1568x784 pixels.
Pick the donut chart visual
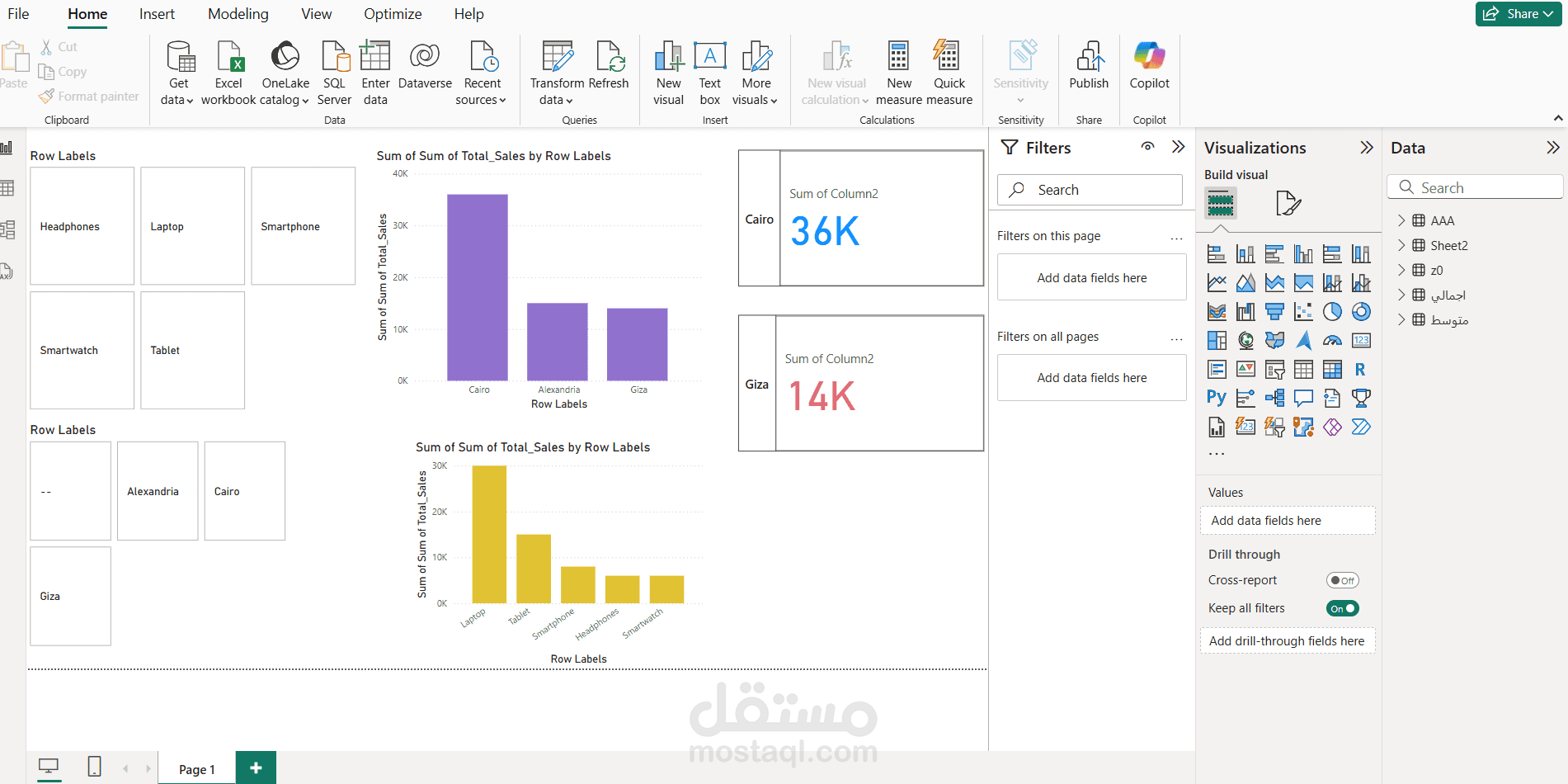coord(1361,312)
